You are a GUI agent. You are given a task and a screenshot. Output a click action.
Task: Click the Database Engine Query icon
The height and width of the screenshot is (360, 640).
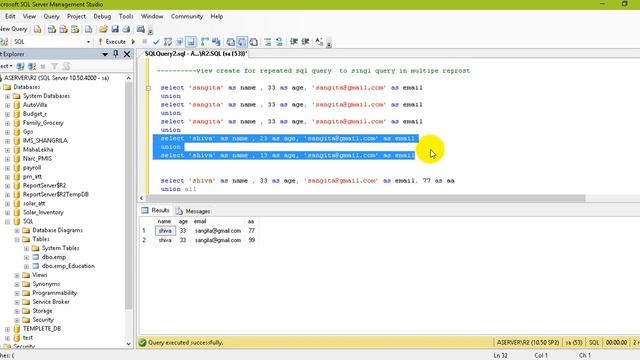(x=38, y=29)
